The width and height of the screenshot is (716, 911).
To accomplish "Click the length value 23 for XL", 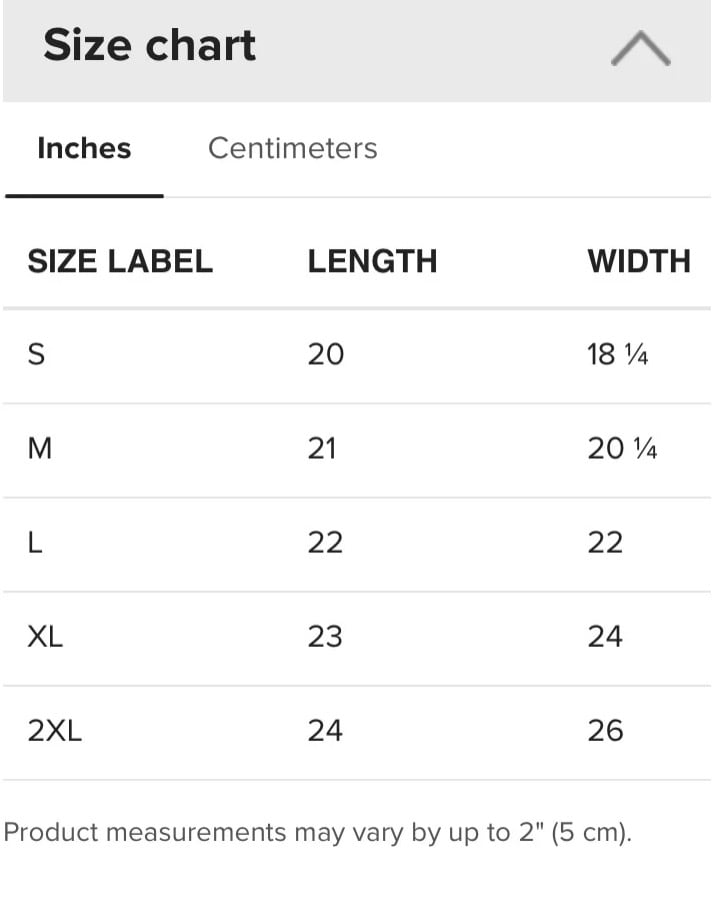I will click(325, 637).
